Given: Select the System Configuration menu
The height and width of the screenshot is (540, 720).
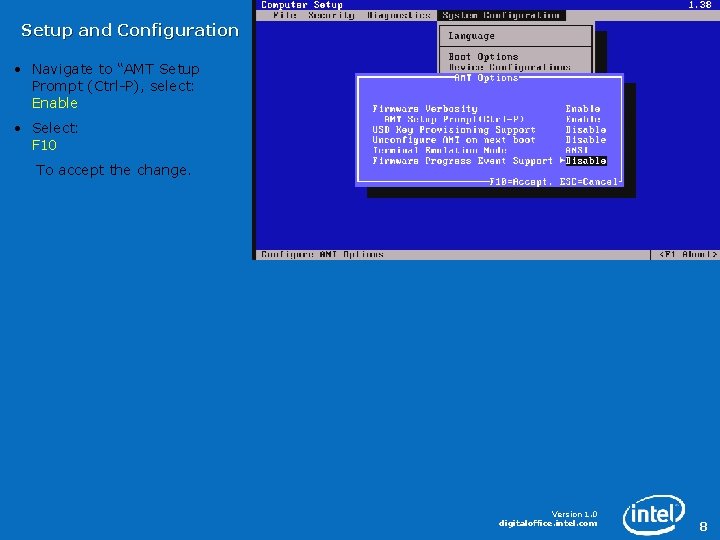Looking at the screenshot, I should click(x=501, y=15).
